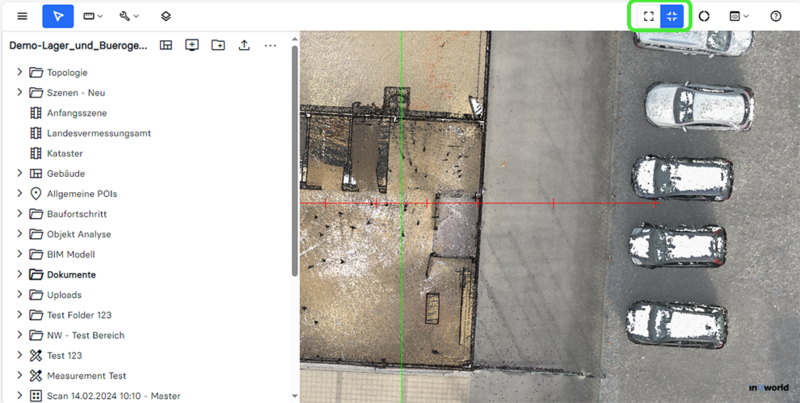Expand the NW - Test Bereich chevron
800x403 pixels.
19,335
